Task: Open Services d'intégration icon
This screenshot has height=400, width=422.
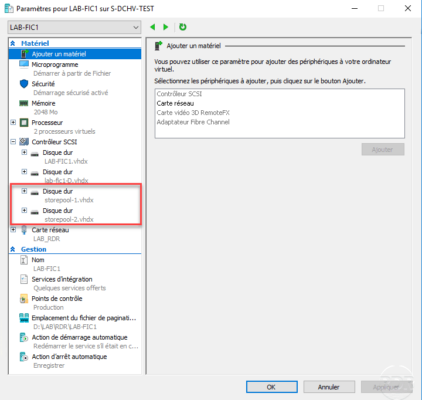Action: (24, 279)
